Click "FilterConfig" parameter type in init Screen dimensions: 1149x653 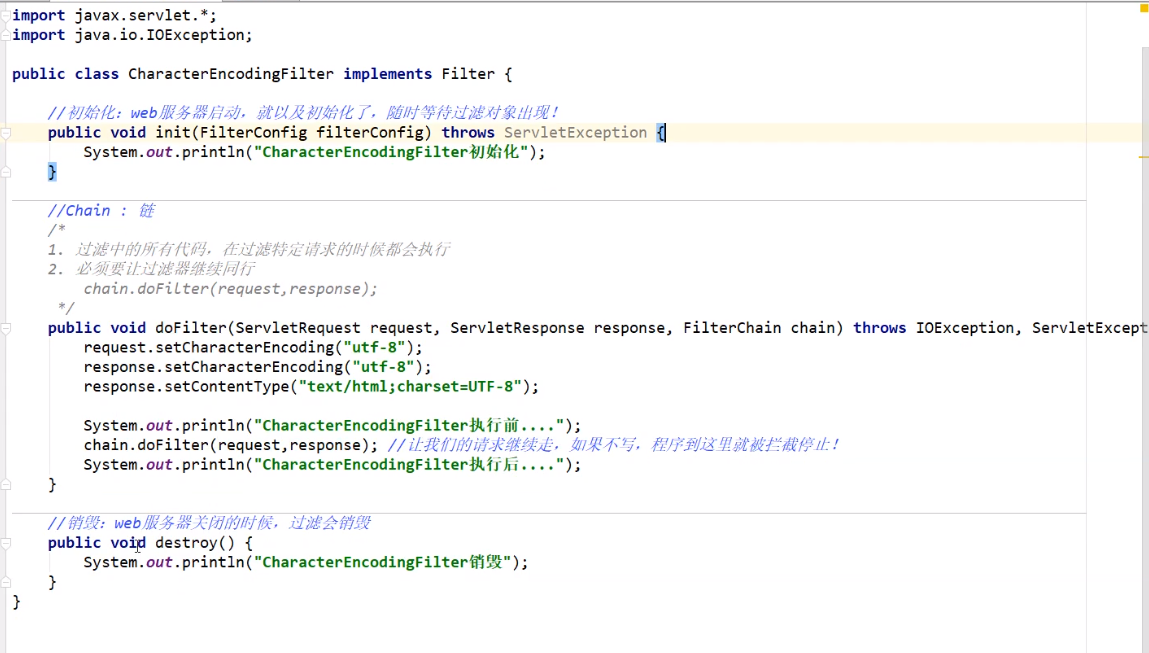pyautogui.click(x=254, y=133)
